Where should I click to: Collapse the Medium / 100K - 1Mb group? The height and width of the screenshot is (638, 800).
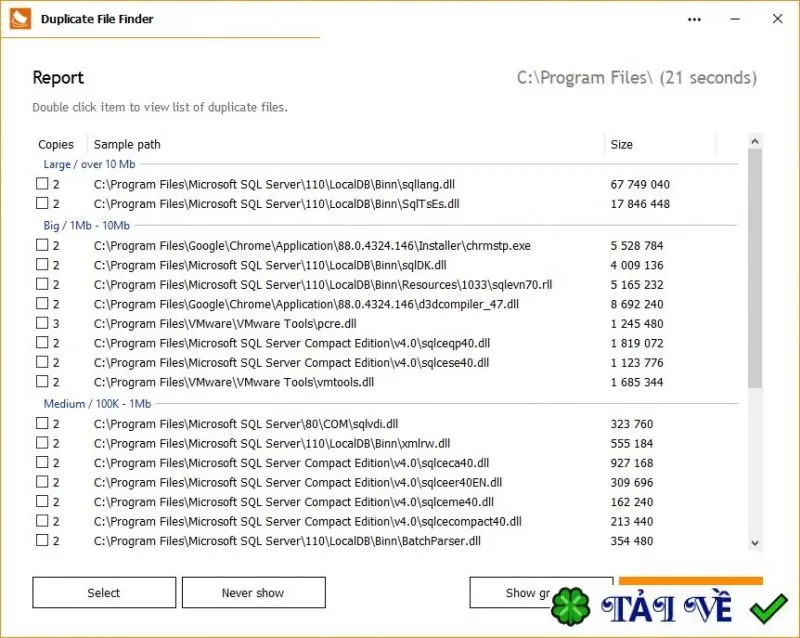coord(97,404)
